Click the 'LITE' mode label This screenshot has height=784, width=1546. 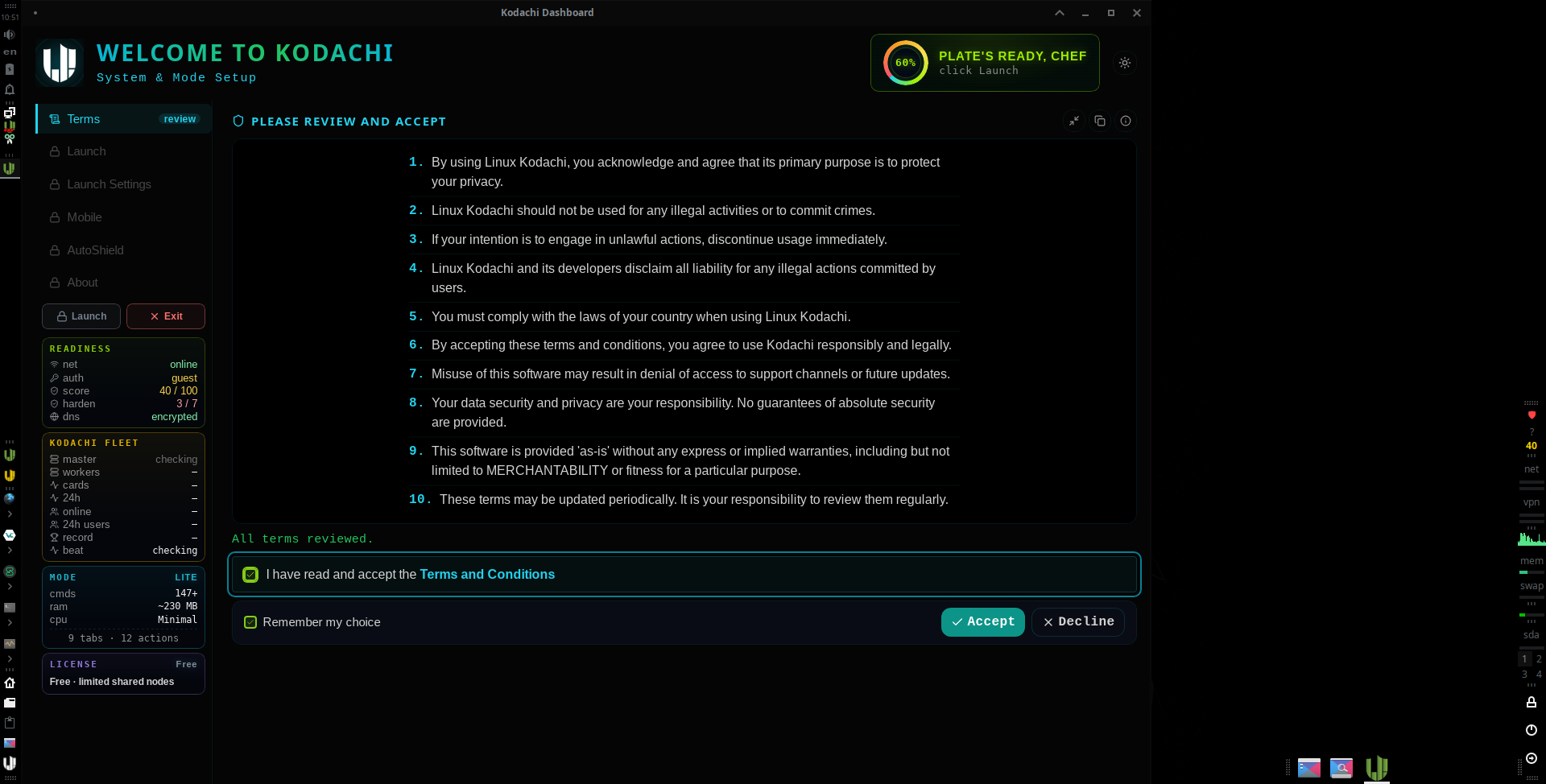[x=186, y=578]
